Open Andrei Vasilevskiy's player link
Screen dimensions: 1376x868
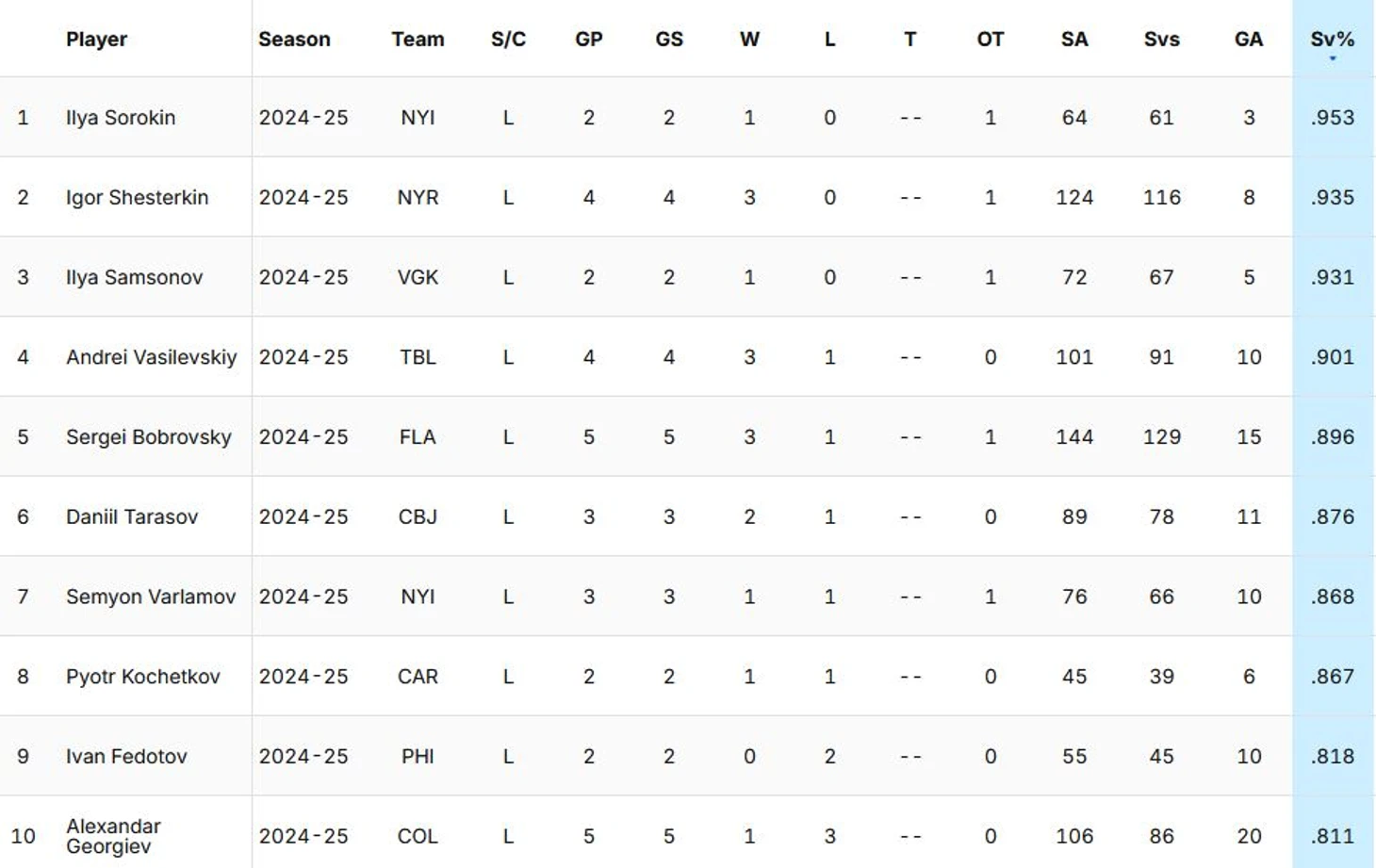coord(151,357)
